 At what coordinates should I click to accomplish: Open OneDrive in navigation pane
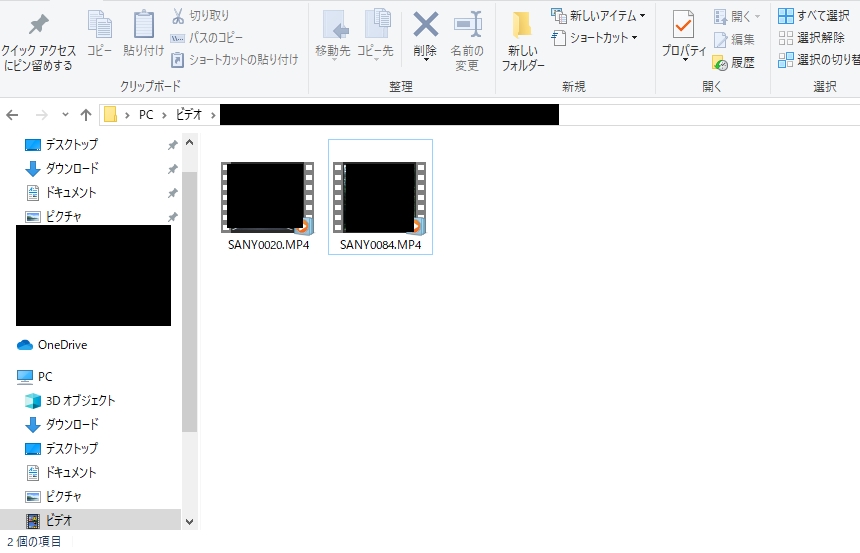click(62, 345)
